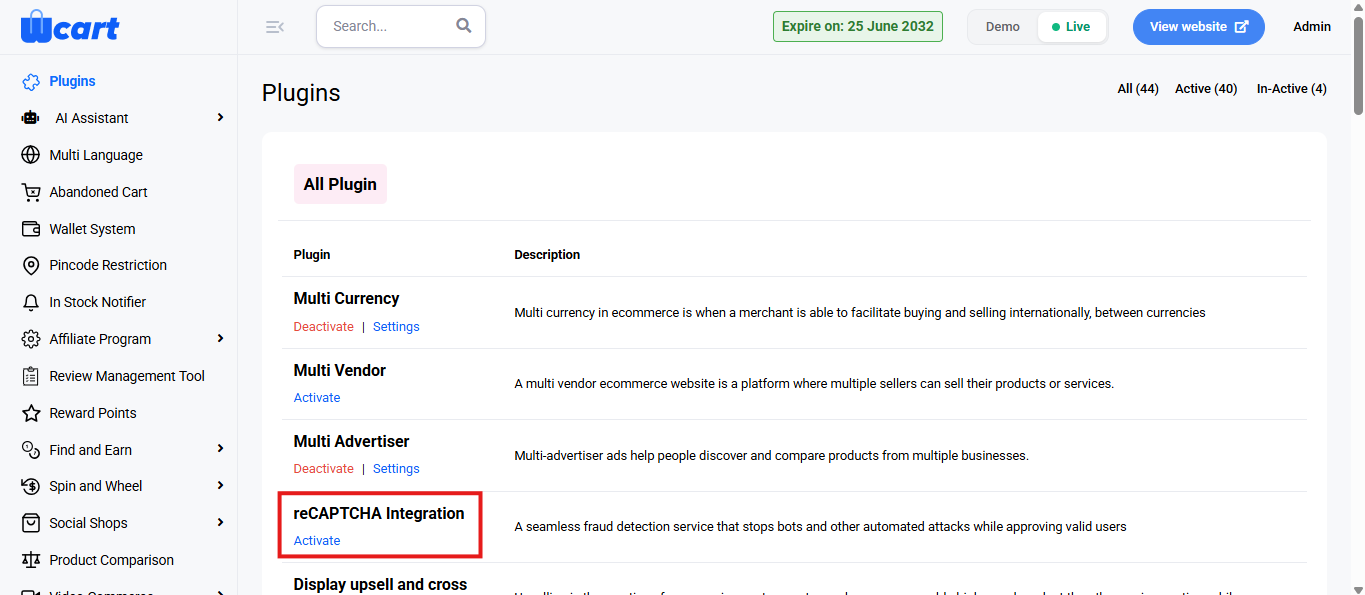The image size is (1365, 595).
Task: Click the AI Assistant robot icon
Action: point(31,118)
